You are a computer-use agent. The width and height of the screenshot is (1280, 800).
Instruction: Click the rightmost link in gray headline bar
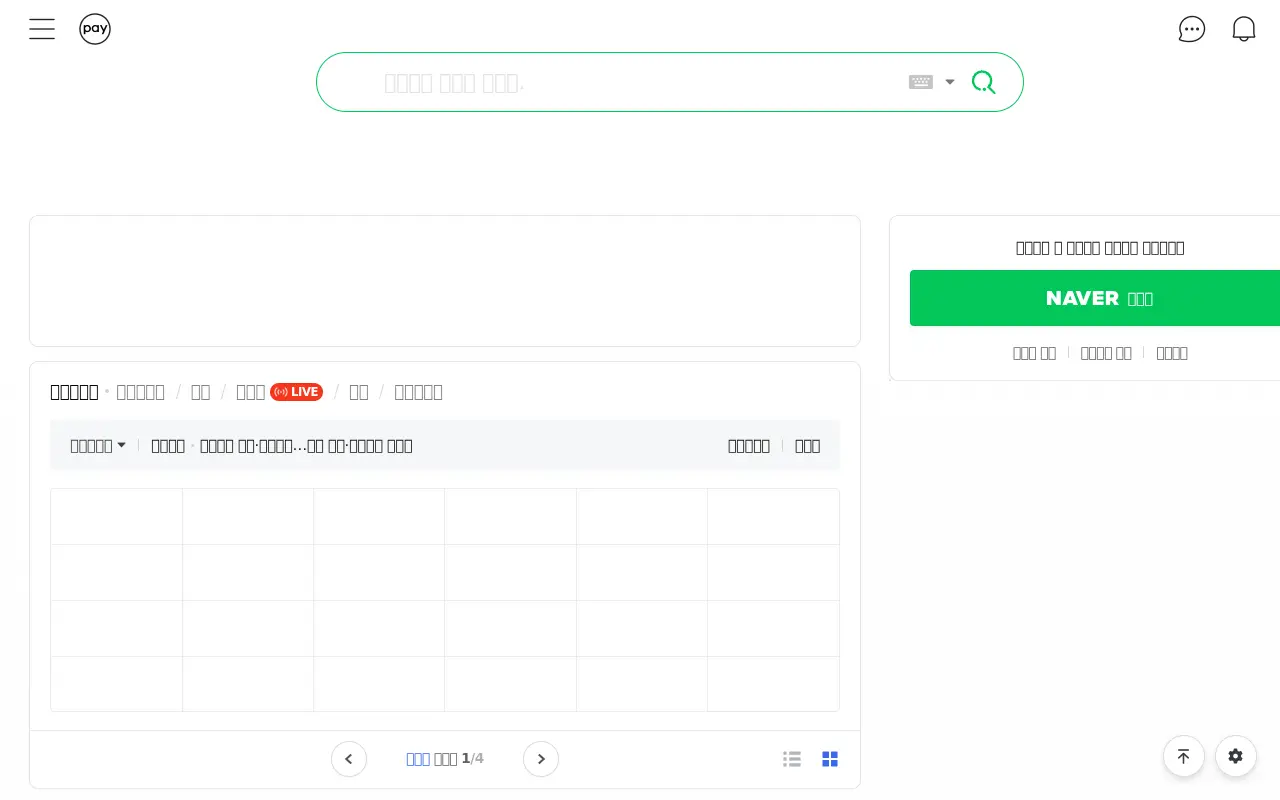coord(807,446)
